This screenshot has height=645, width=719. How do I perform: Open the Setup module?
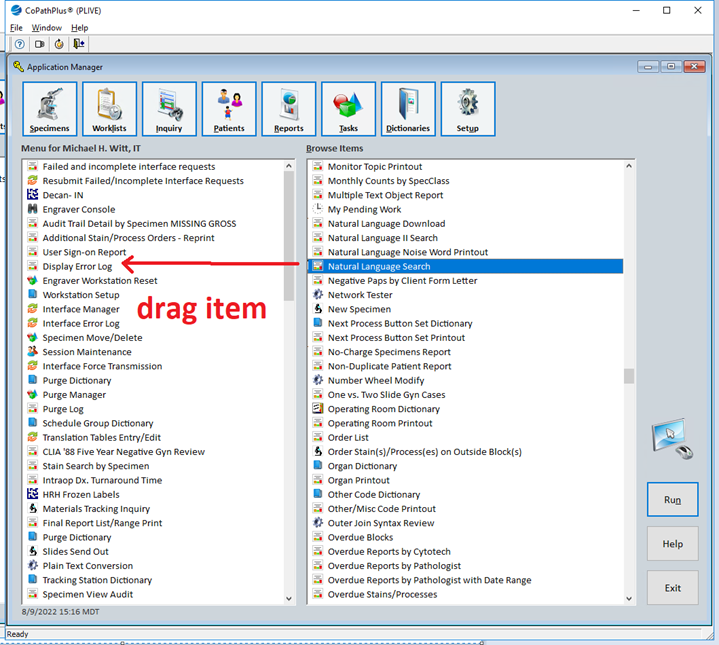(468, 109)
